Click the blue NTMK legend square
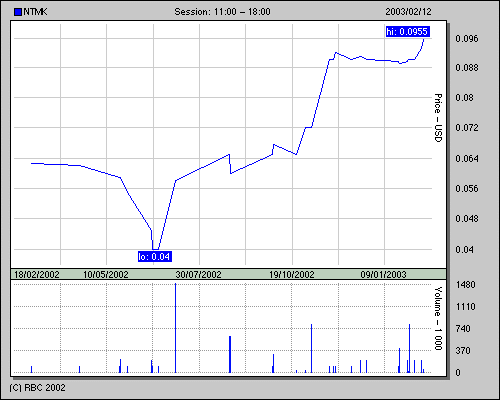Image resolution: width=500 pixels, height=400 pixels. pos(18,12)
